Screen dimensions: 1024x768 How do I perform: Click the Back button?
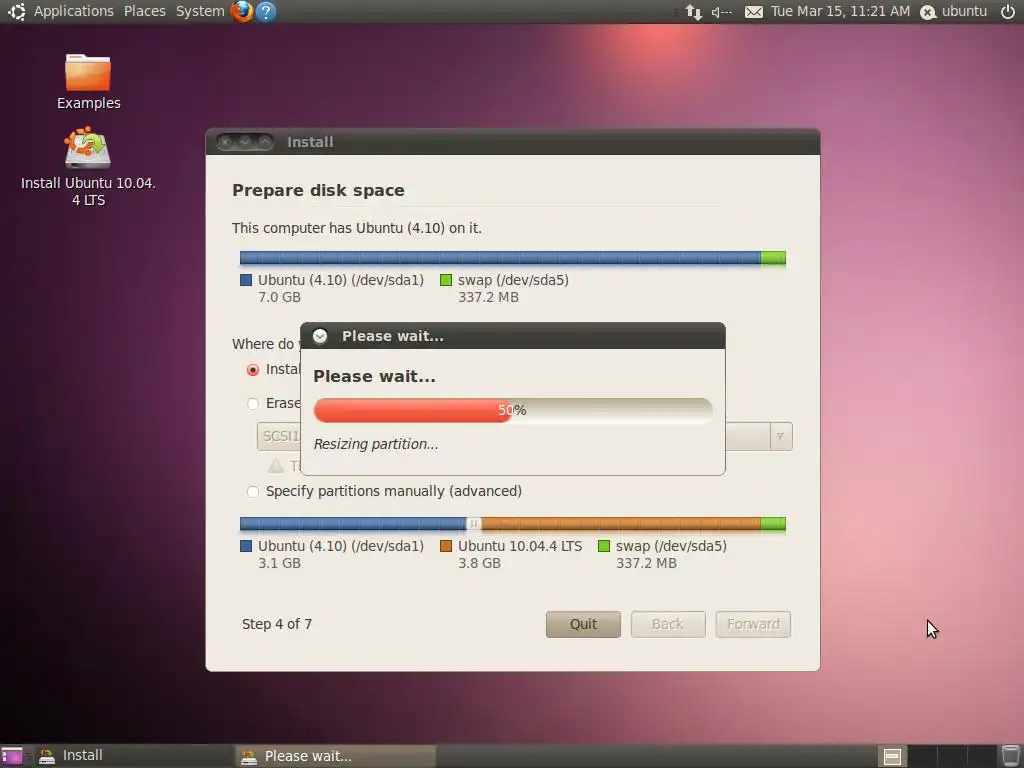[668, 624]
